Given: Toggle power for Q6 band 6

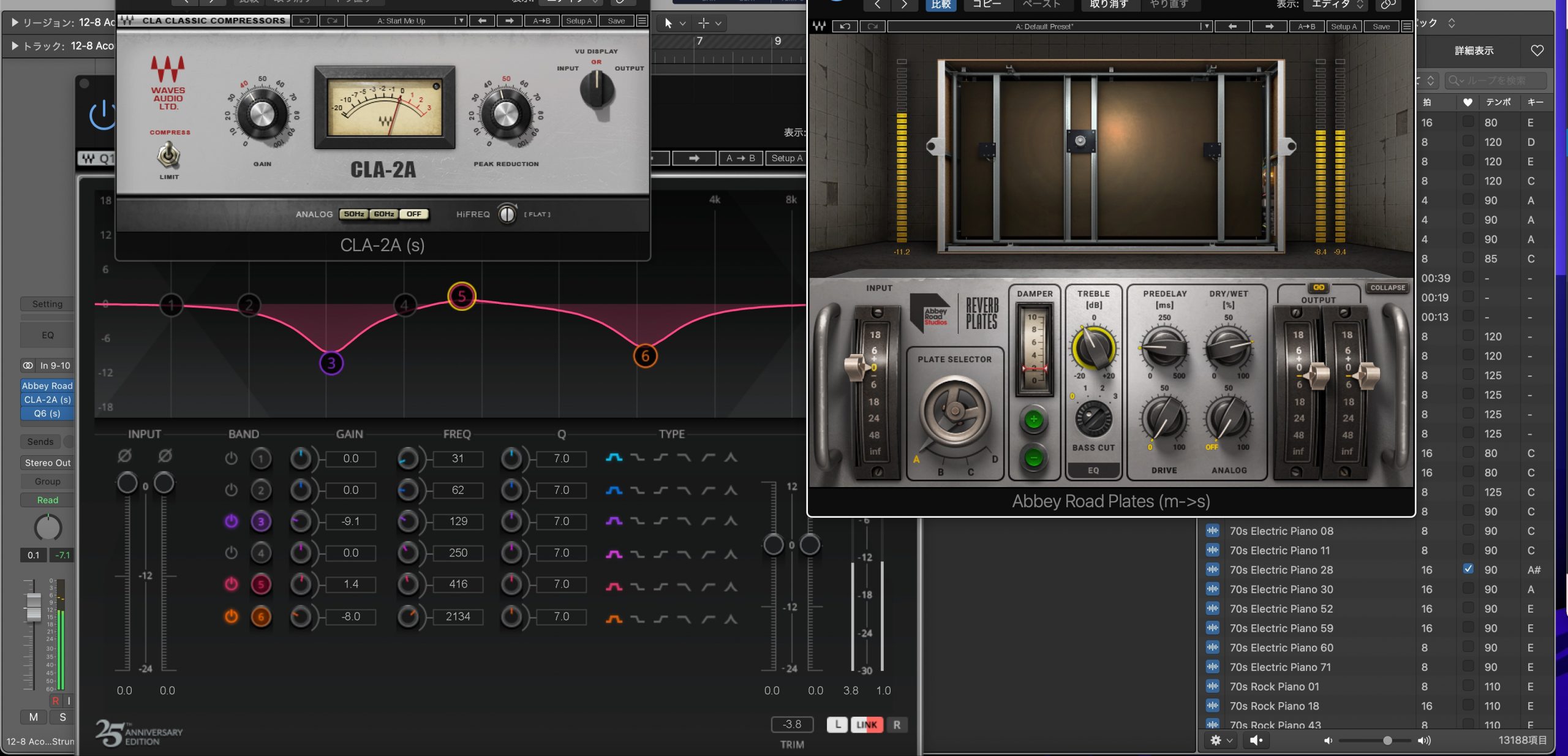Looking at the screenshot, I should pyautogui.click(x=231, y=616).
